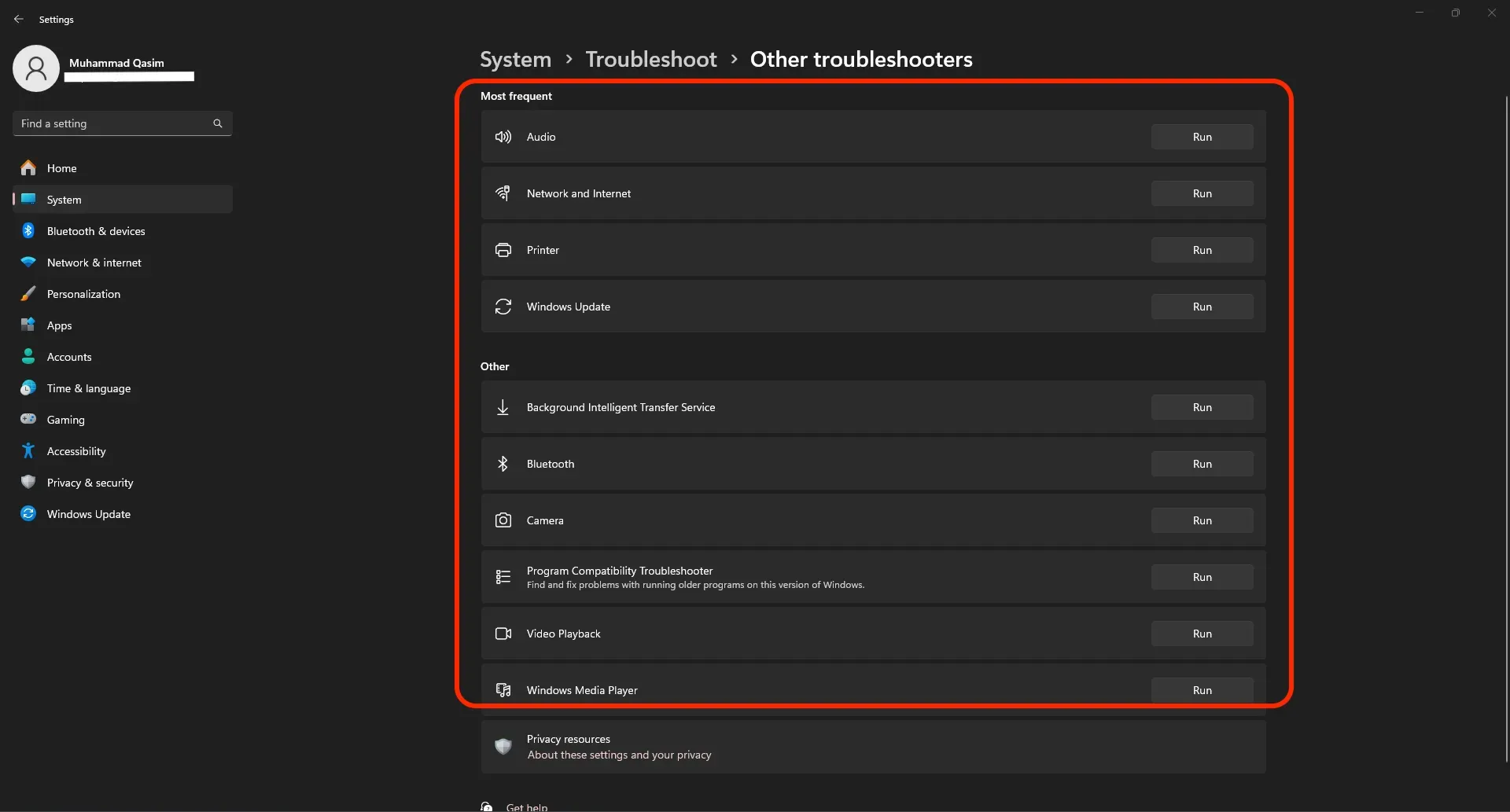Click the Apps sidebar icon
The width and height of the screenshot is (1510, 812).
click(x=28, y=325)
